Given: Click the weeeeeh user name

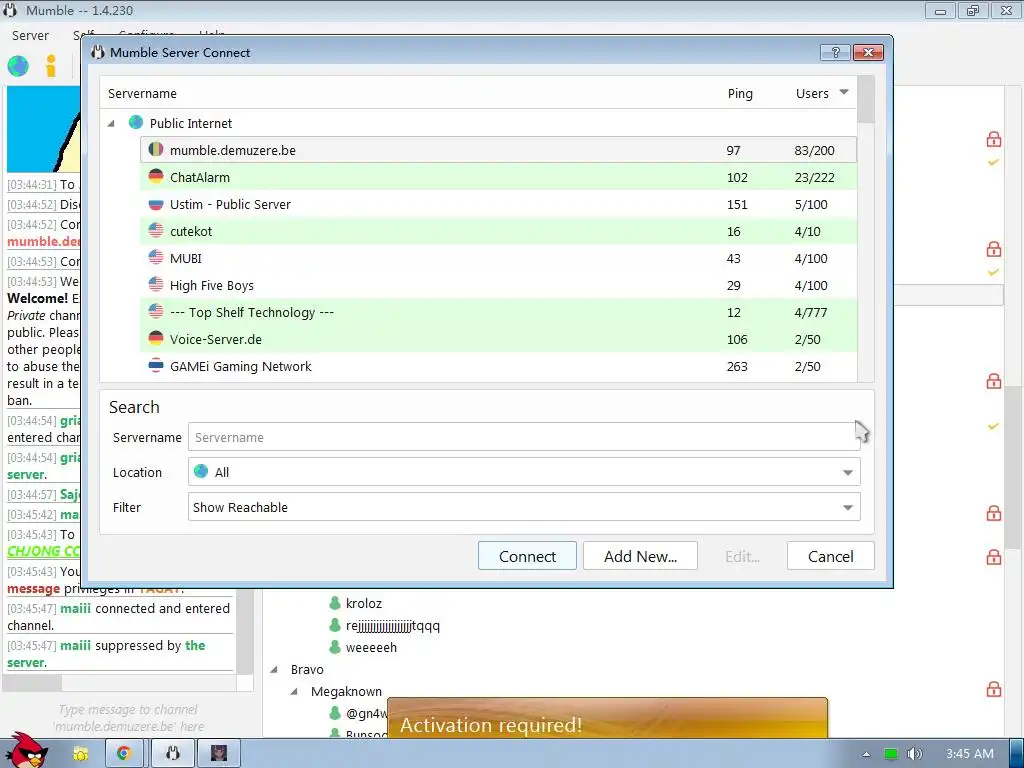Looking at the screenshot, I should [371, 647].
